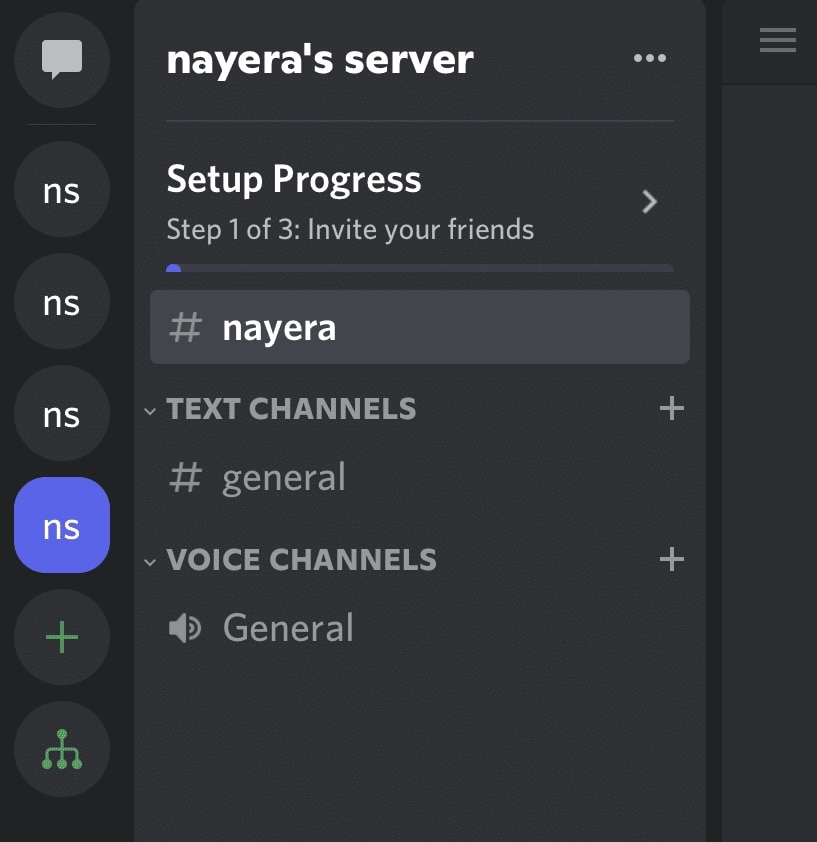Select the highlighted blue ns server icon
Image resolution: width=817 pixels, height=842 pixels.
pos(62,525)
